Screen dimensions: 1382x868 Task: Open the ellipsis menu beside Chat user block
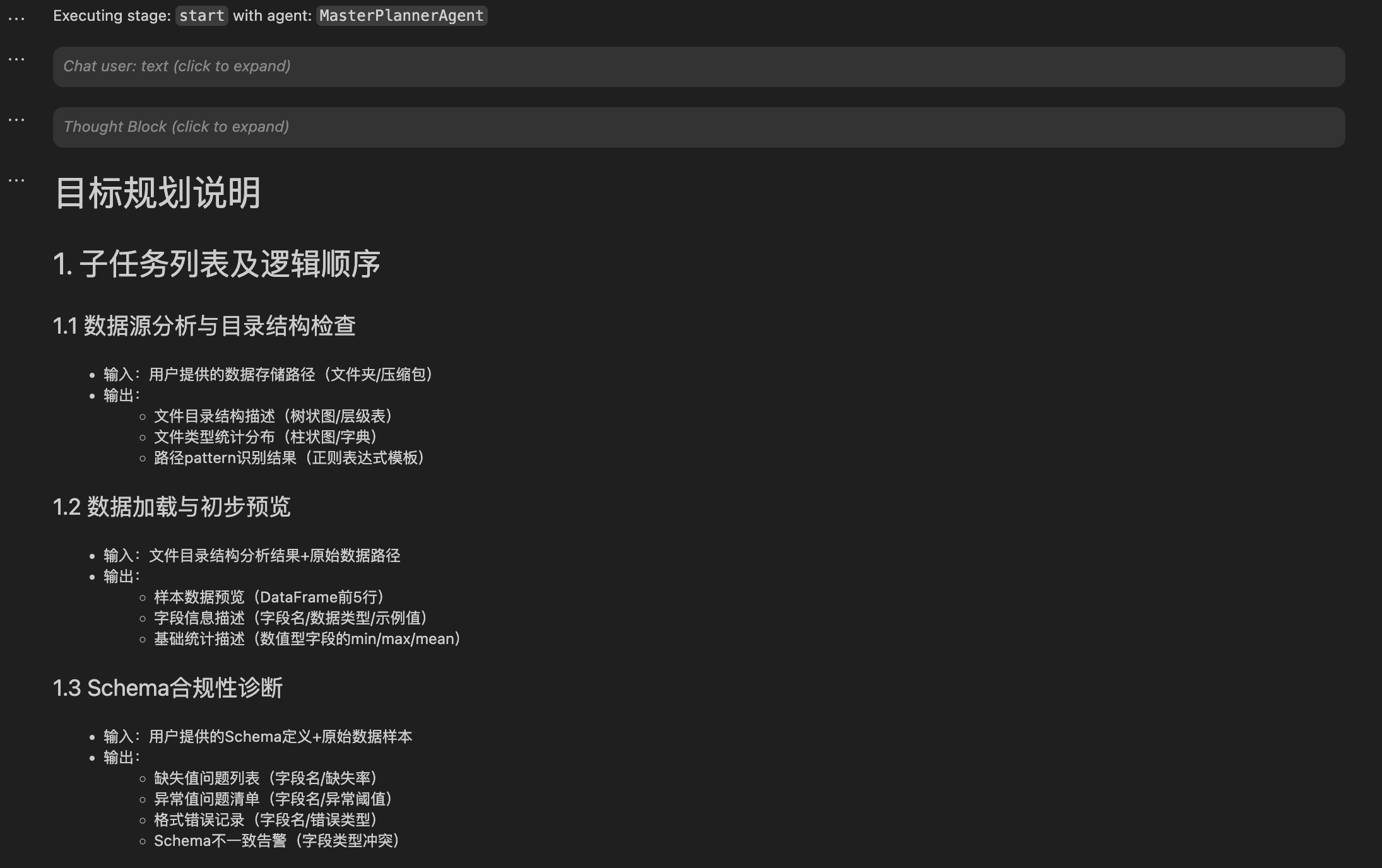point(16,60)
